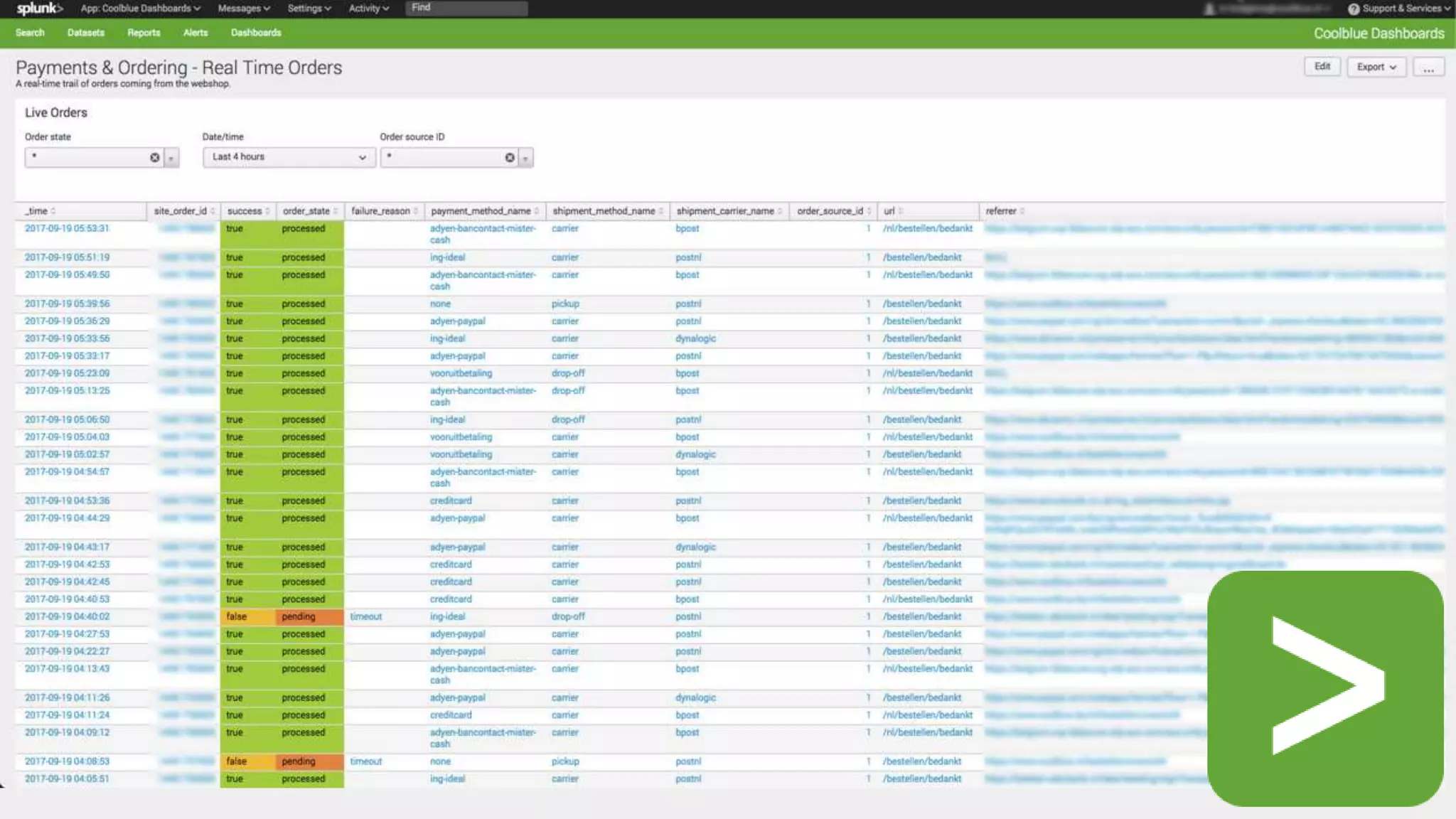Open the more options ellipsis button
The image size is (1456, 819).
click(1428, 67)
